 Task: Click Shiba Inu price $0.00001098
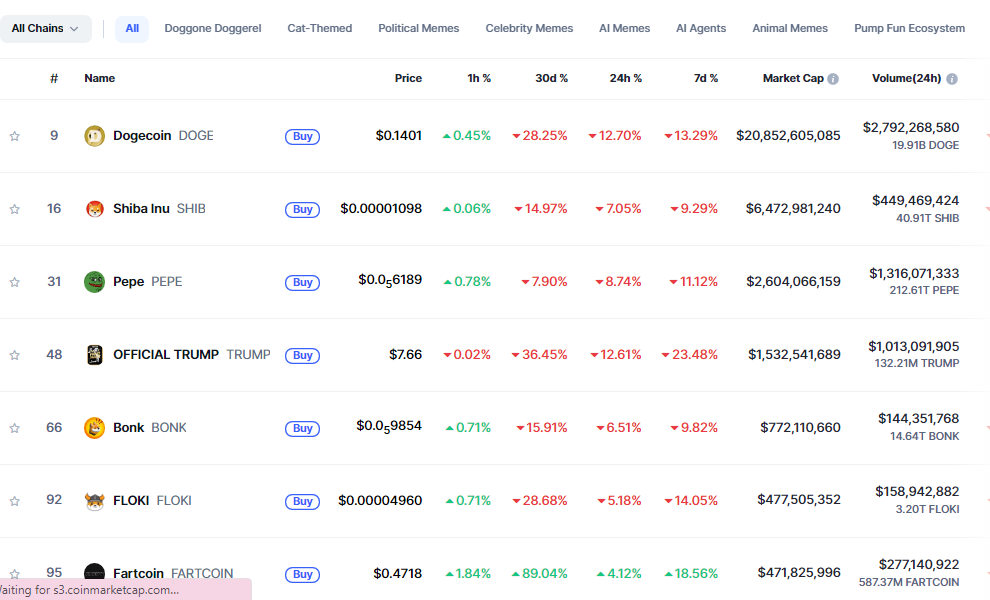(381, 208)
